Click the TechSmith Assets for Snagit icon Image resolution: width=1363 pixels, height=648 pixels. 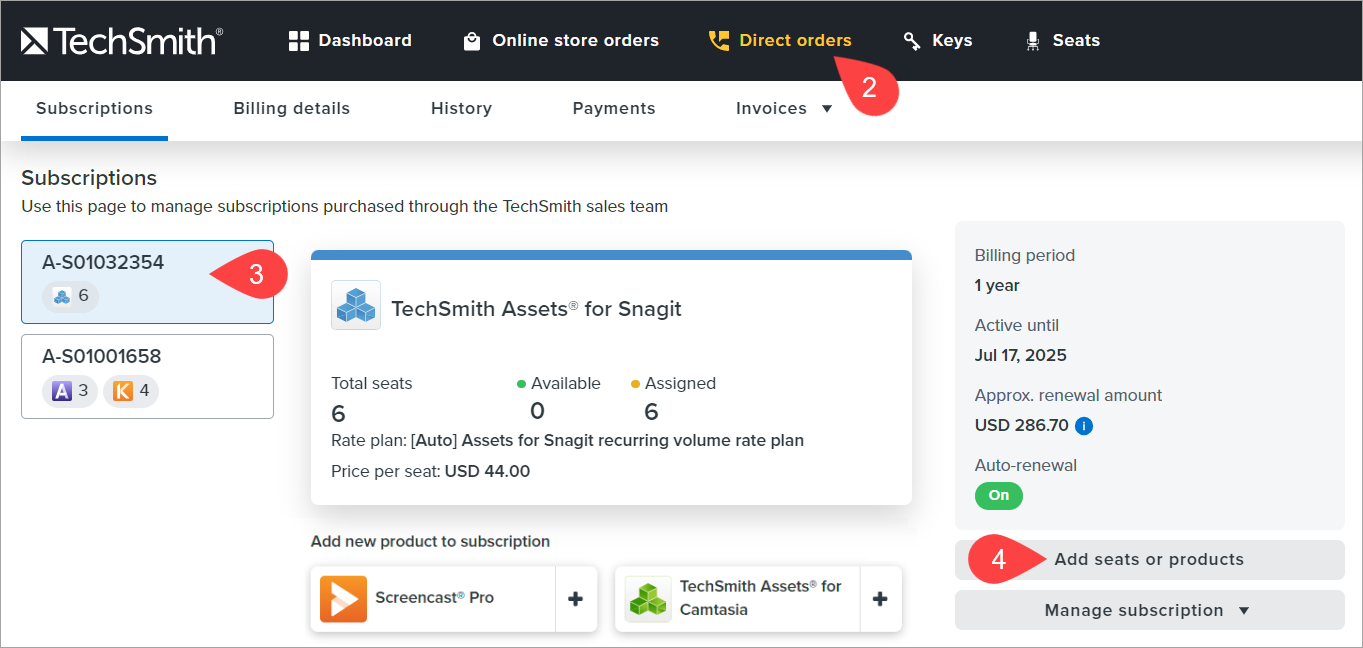[x=356, y=305]
